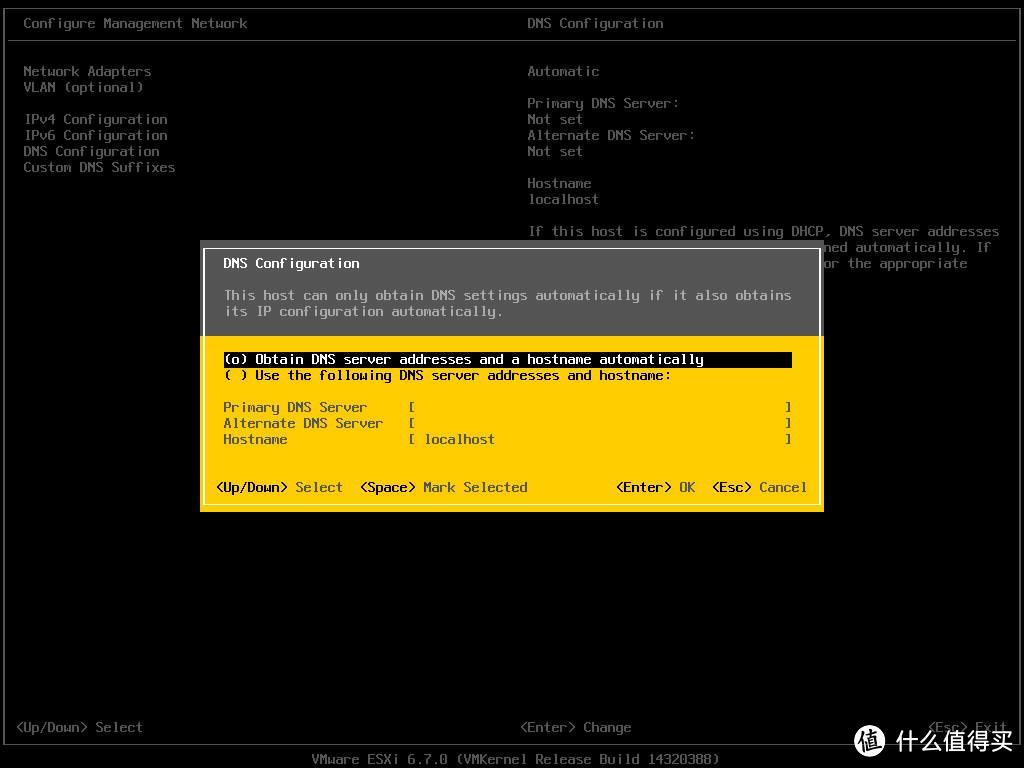Image resolution: width=1024 pixels, height=768 pixels.
Task: Open the VLAN (optional) menu entry
Action: pos(83,87)
